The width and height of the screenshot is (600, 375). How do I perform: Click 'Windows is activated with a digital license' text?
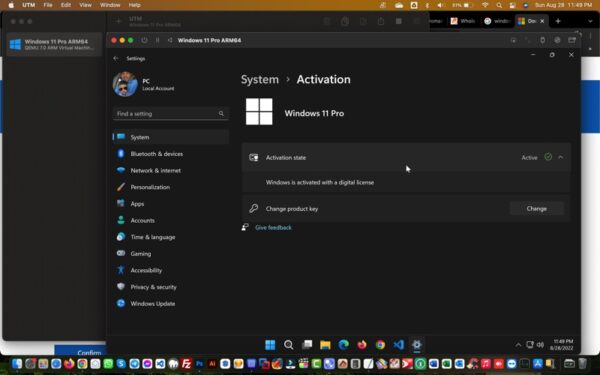click(320, 183)
